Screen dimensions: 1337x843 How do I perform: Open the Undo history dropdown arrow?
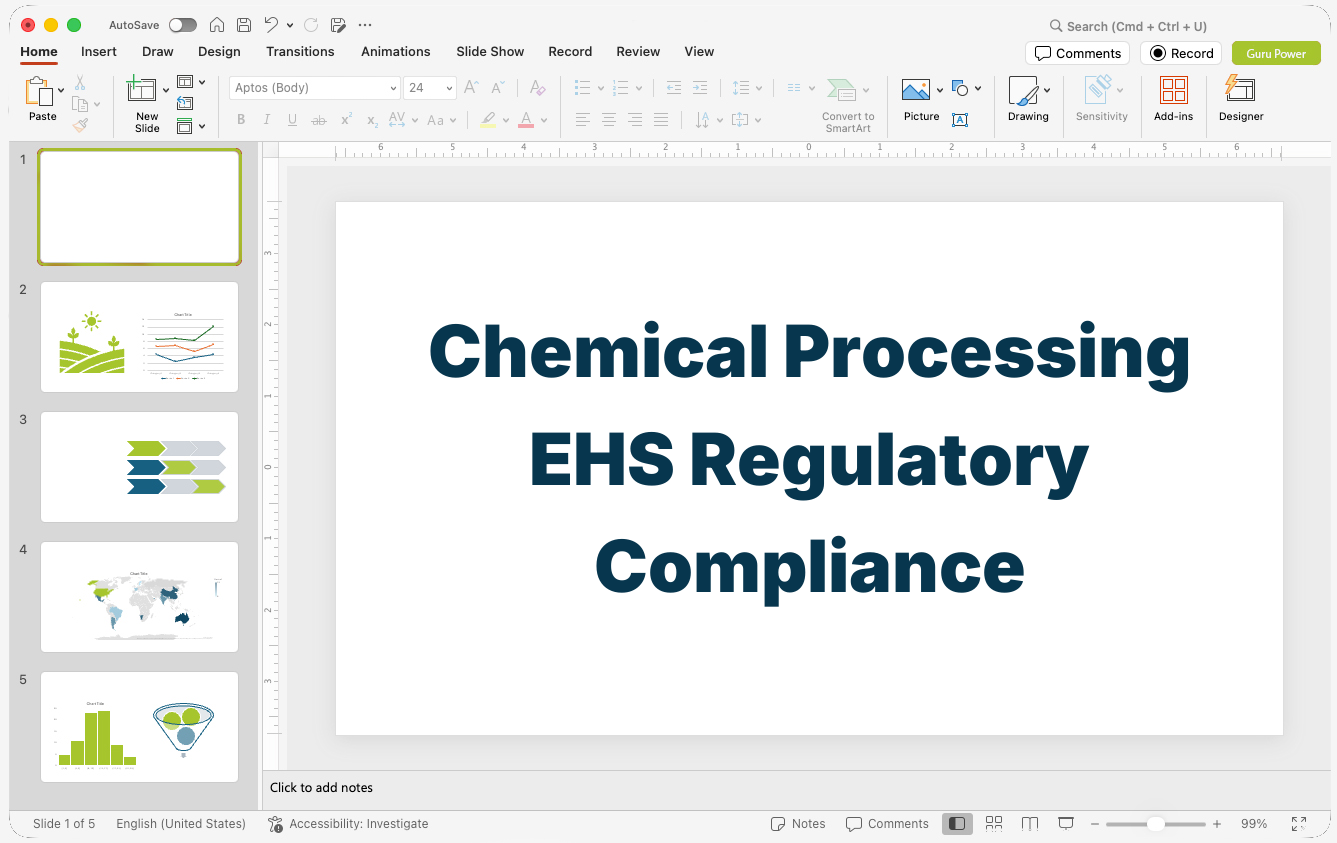290,25
